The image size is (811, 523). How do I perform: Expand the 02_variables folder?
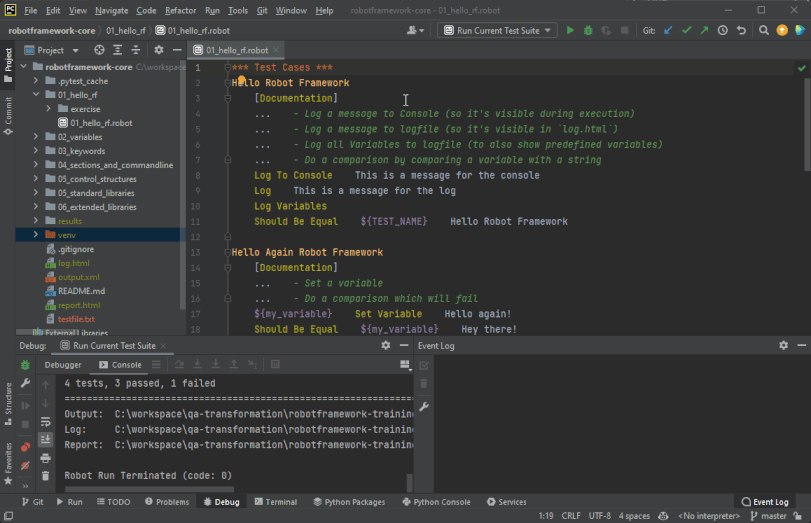click(37, 137)
